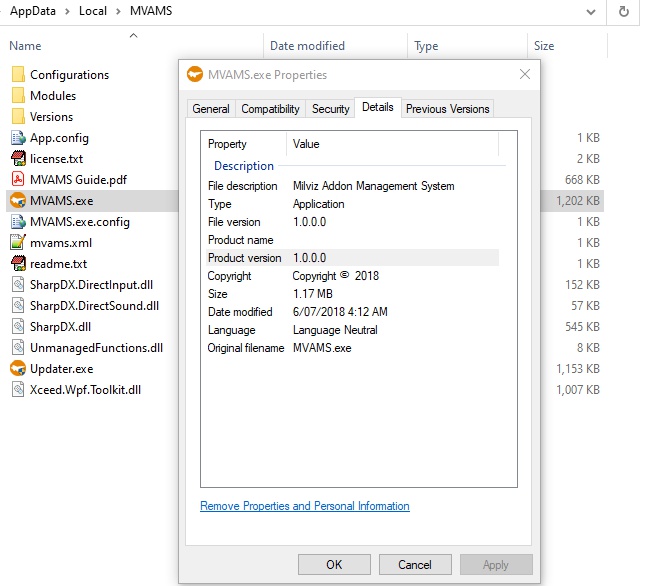Click the Versions folder icon
This screenshot has height=586, width=648.
click(18, 117)
